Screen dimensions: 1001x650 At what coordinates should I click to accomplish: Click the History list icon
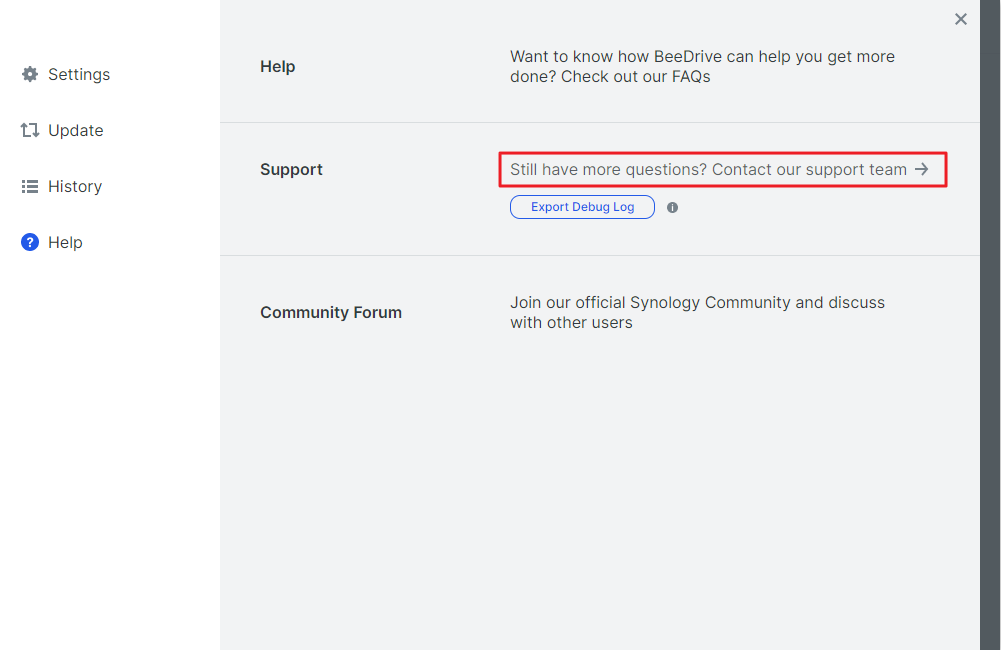[x=30, y=187]
